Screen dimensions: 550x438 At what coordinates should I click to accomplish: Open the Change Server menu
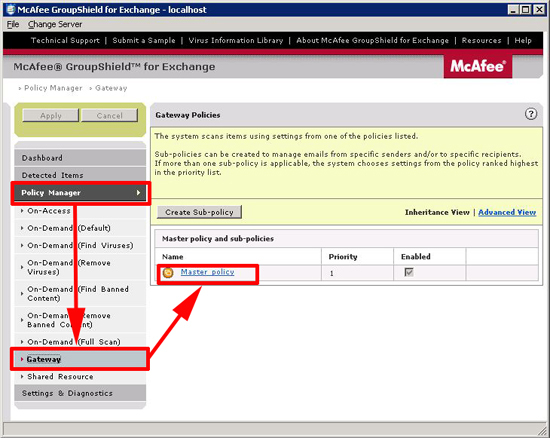coord(55,24)
